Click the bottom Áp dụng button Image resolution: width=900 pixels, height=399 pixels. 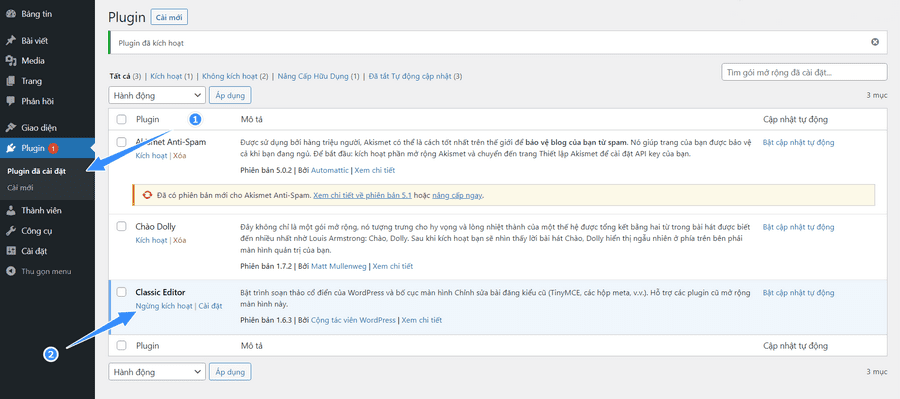coord(230,372)
